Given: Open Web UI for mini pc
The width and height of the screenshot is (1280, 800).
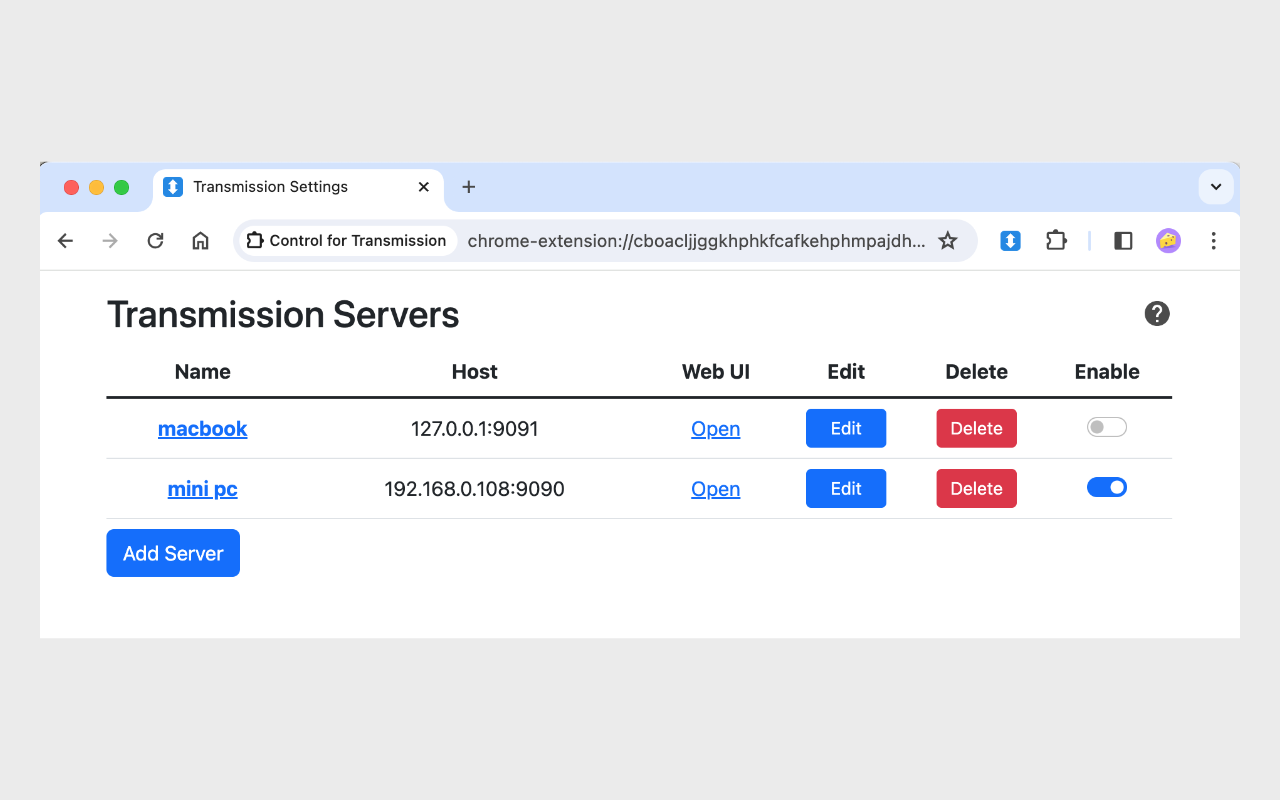Looking at the screenshot, I should point(716,489).
